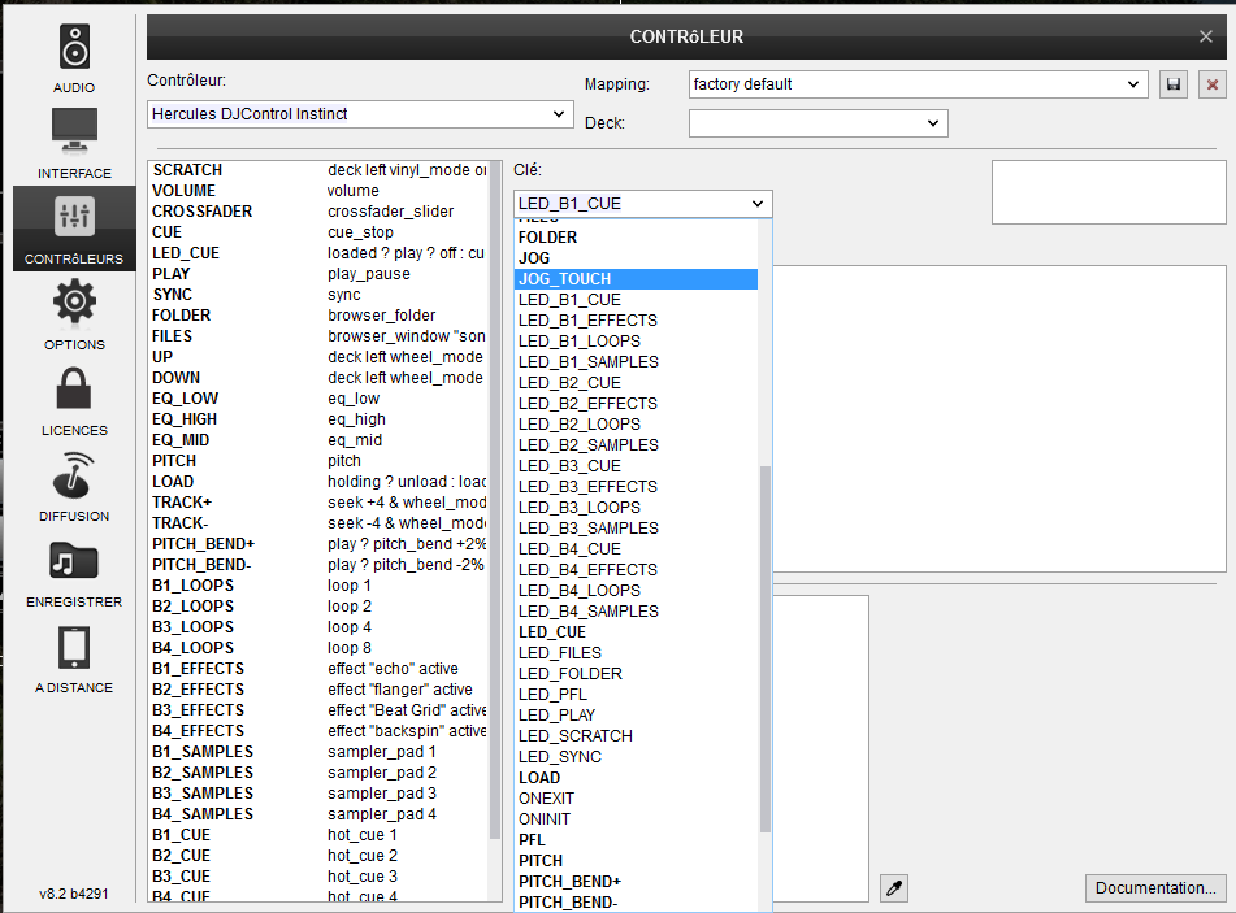Select the PITCH_BEND- mapping row

[x=318, y=565]
